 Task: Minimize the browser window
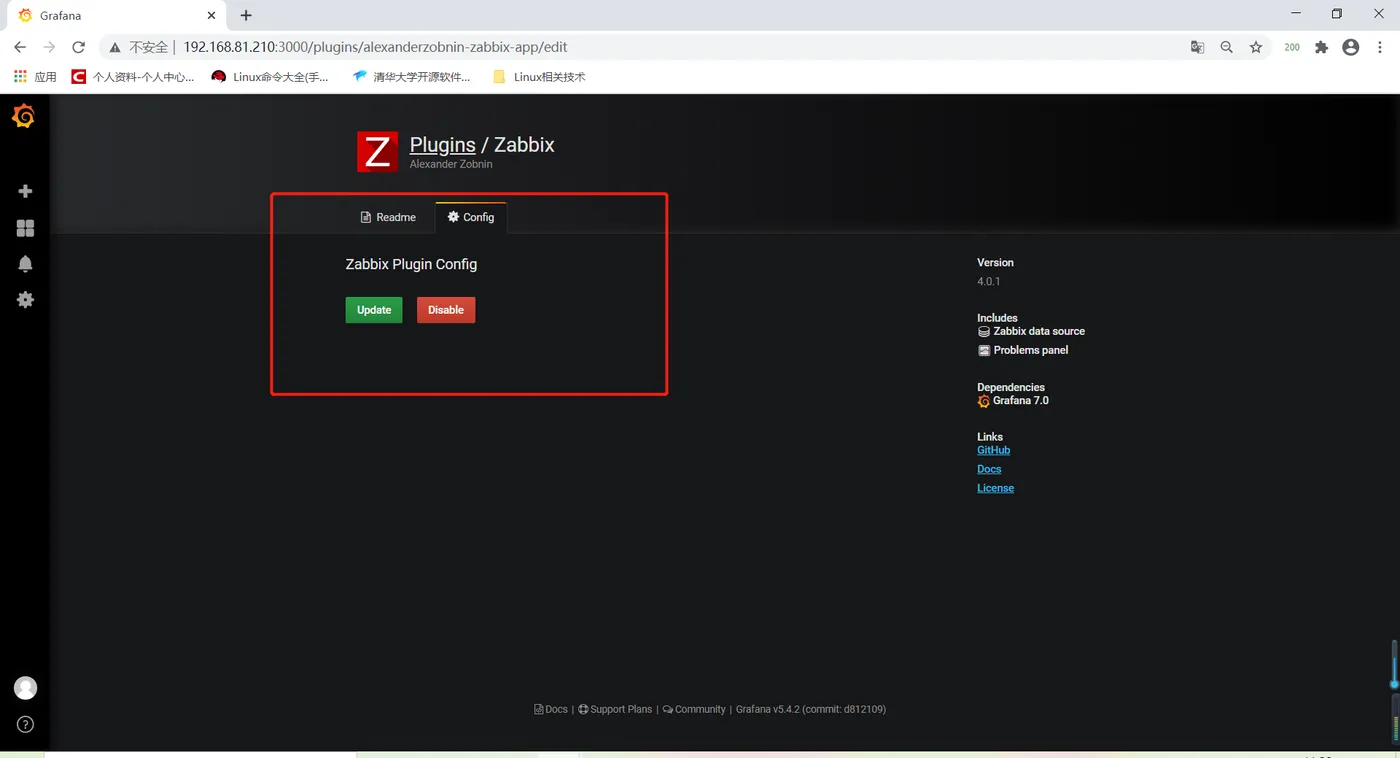coord(1296,14)
